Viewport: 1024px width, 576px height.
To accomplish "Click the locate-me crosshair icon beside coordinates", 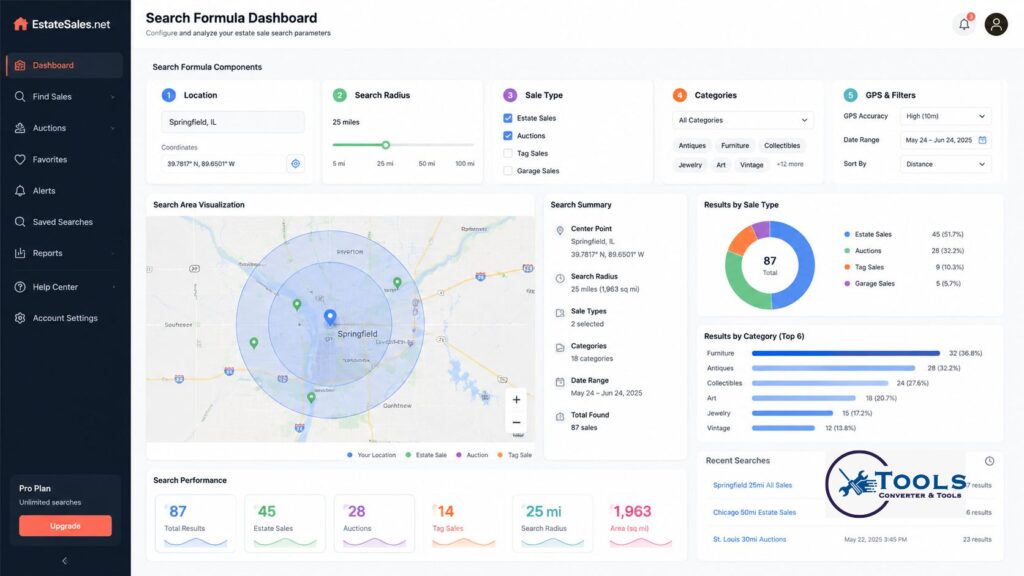I will 296,164.
